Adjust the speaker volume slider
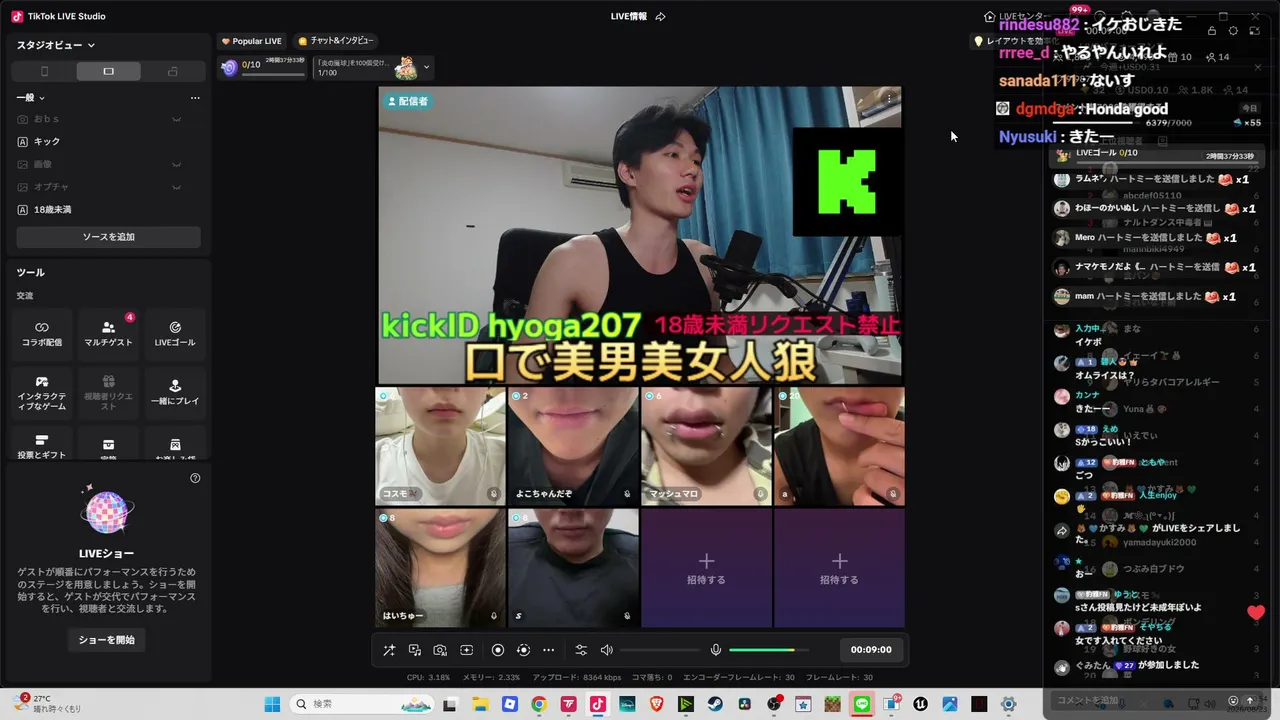Image resolution: width=1280 pixels, height=720 pixels. coord(660,650)
